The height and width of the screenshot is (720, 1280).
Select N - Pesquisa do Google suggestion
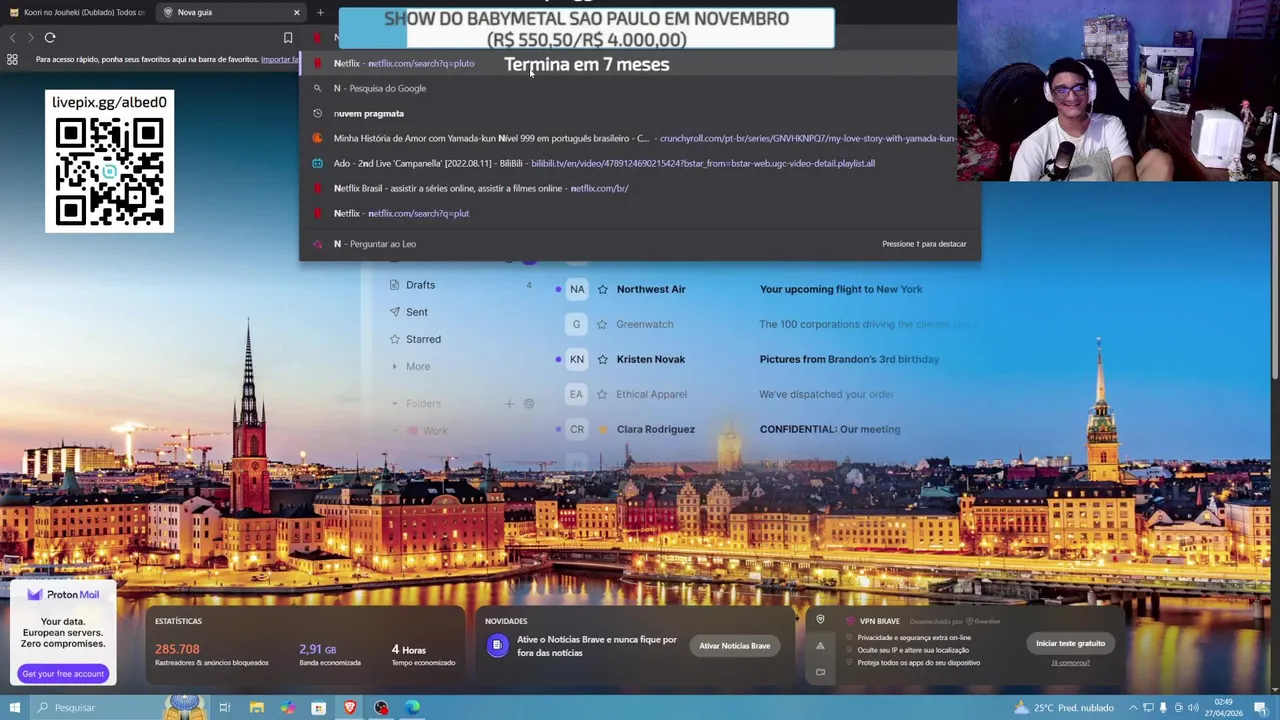point(640,88)
